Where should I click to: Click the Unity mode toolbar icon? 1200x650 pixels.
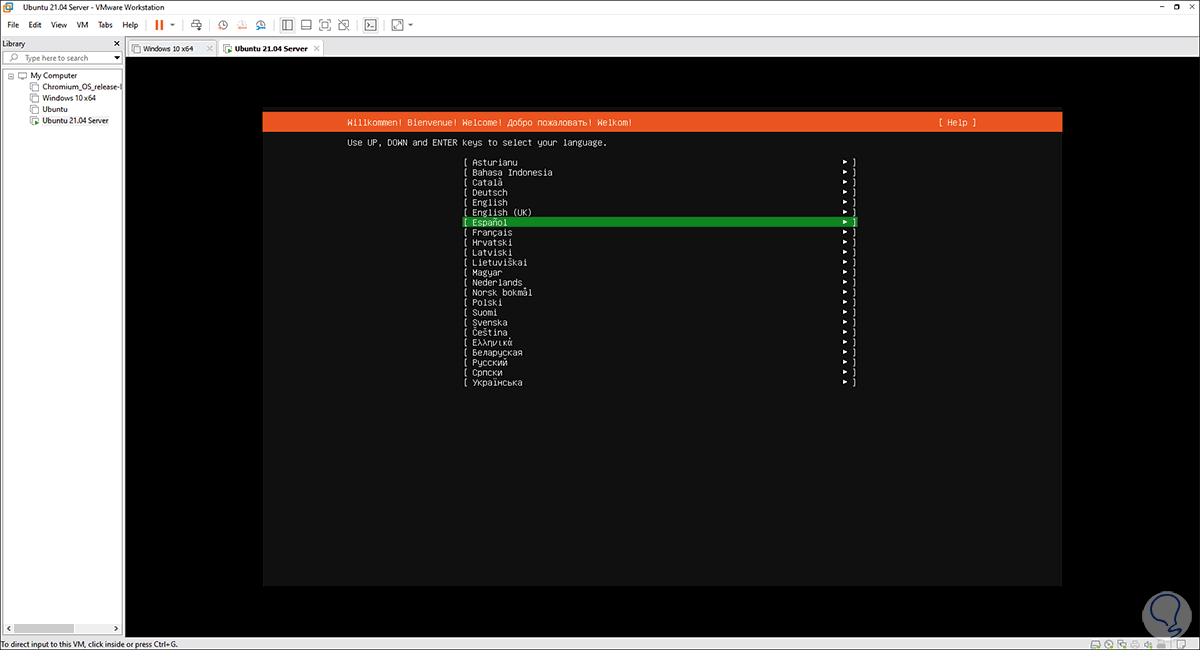(x=344, y=24)
